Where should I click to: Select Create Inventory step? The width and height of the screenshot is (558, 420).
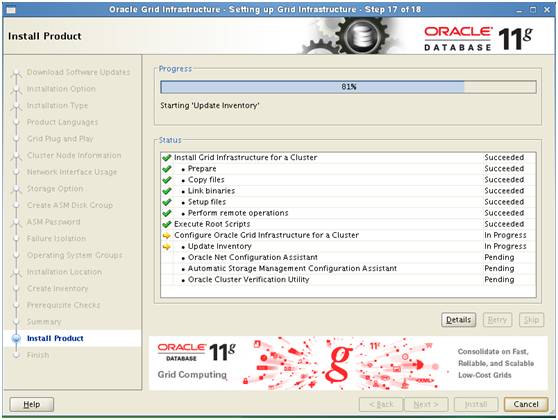point(58,288)
